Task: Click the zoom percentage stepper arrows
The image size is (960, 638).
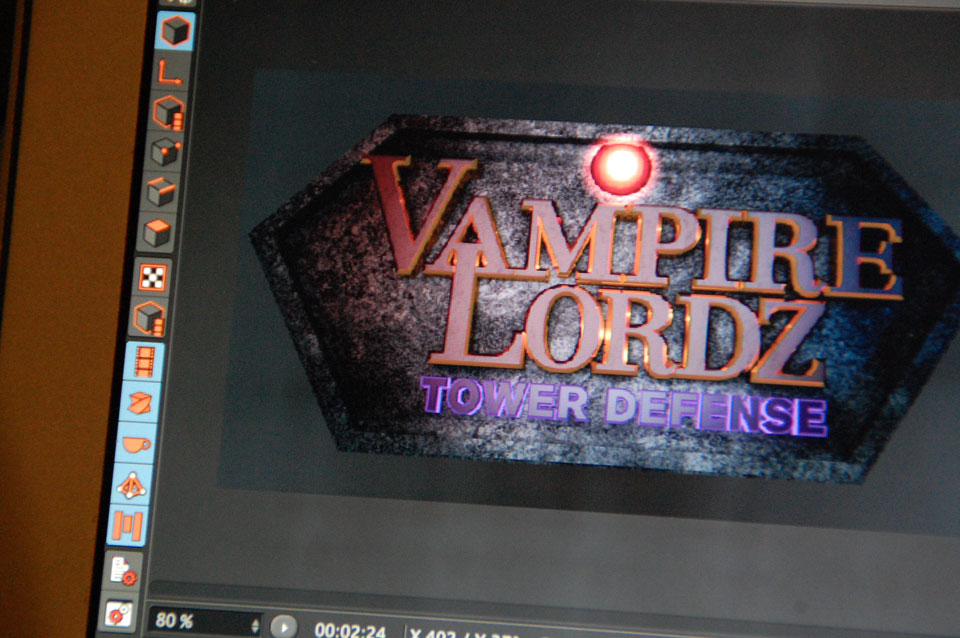Action: click(254, 625)
